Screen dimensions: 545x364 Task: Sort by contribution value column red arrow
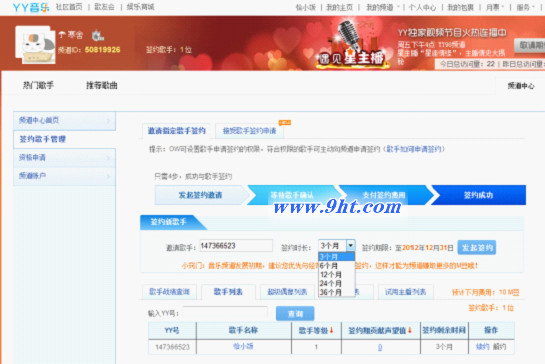[x=410, y=330]
